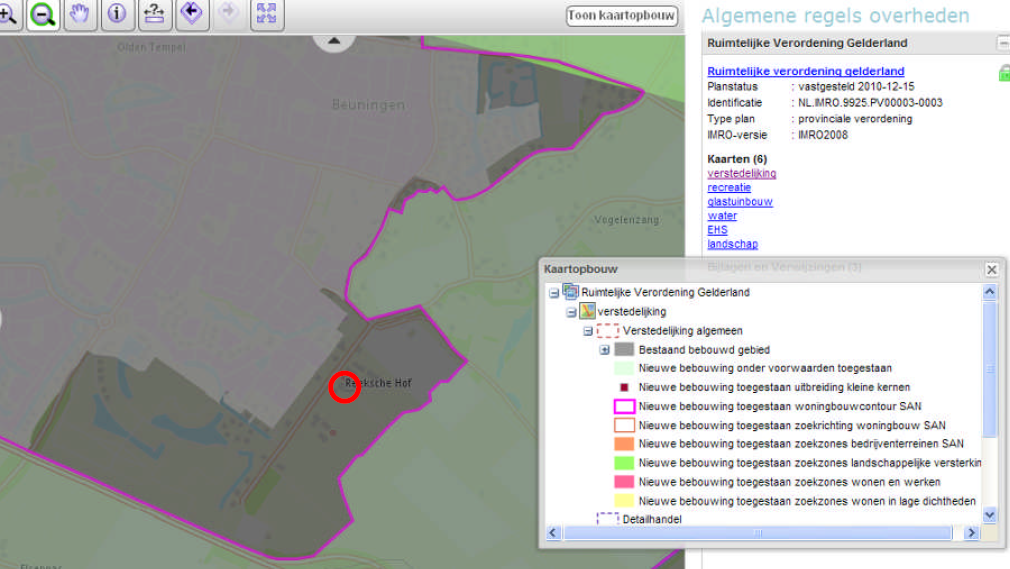Viewport: 1010px width, 569px height.
Task: Select the Detailhandel tree item
Action: pos(652,519)
